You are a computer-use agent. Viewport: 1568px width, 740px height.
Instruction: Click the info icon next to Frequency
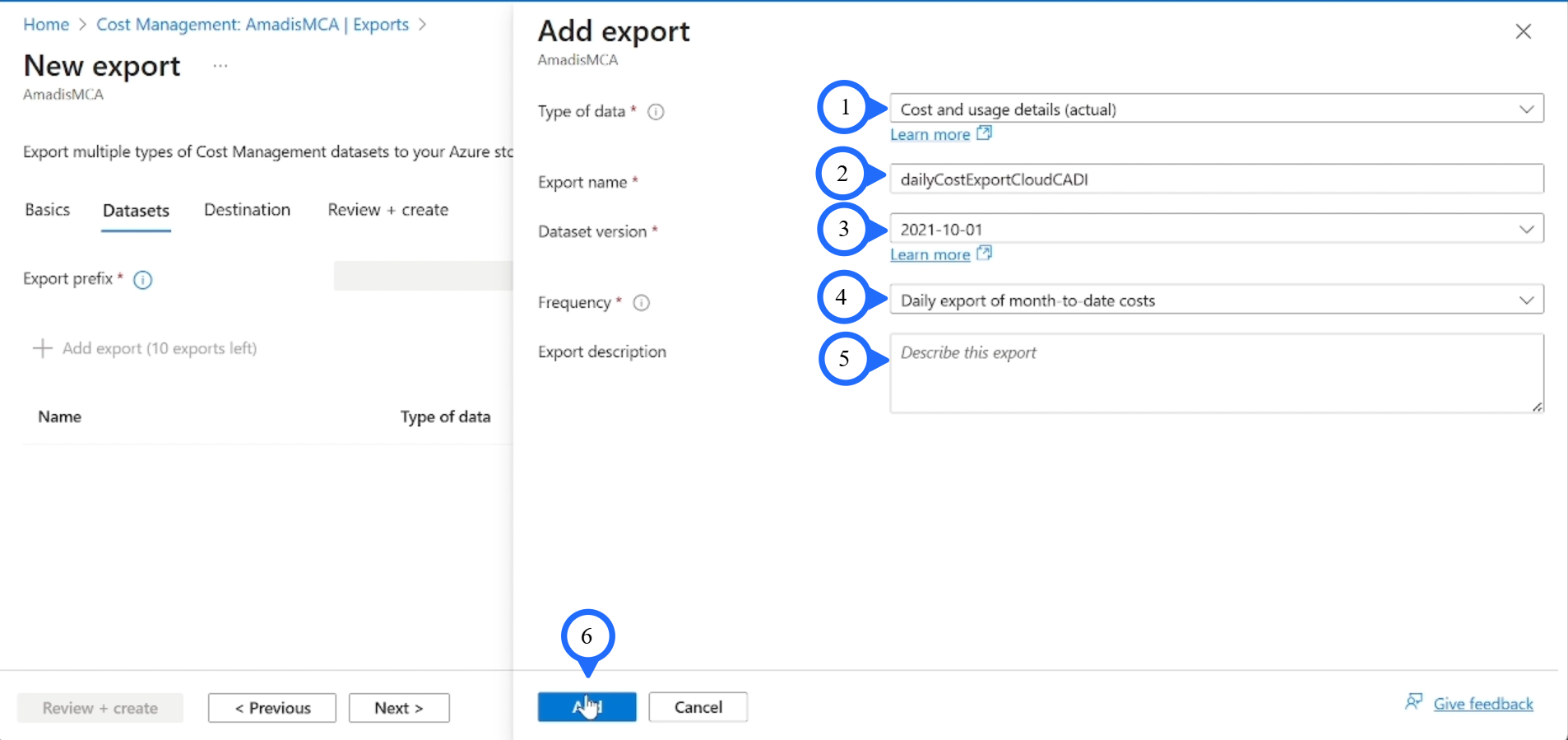(x=642, y=303)
